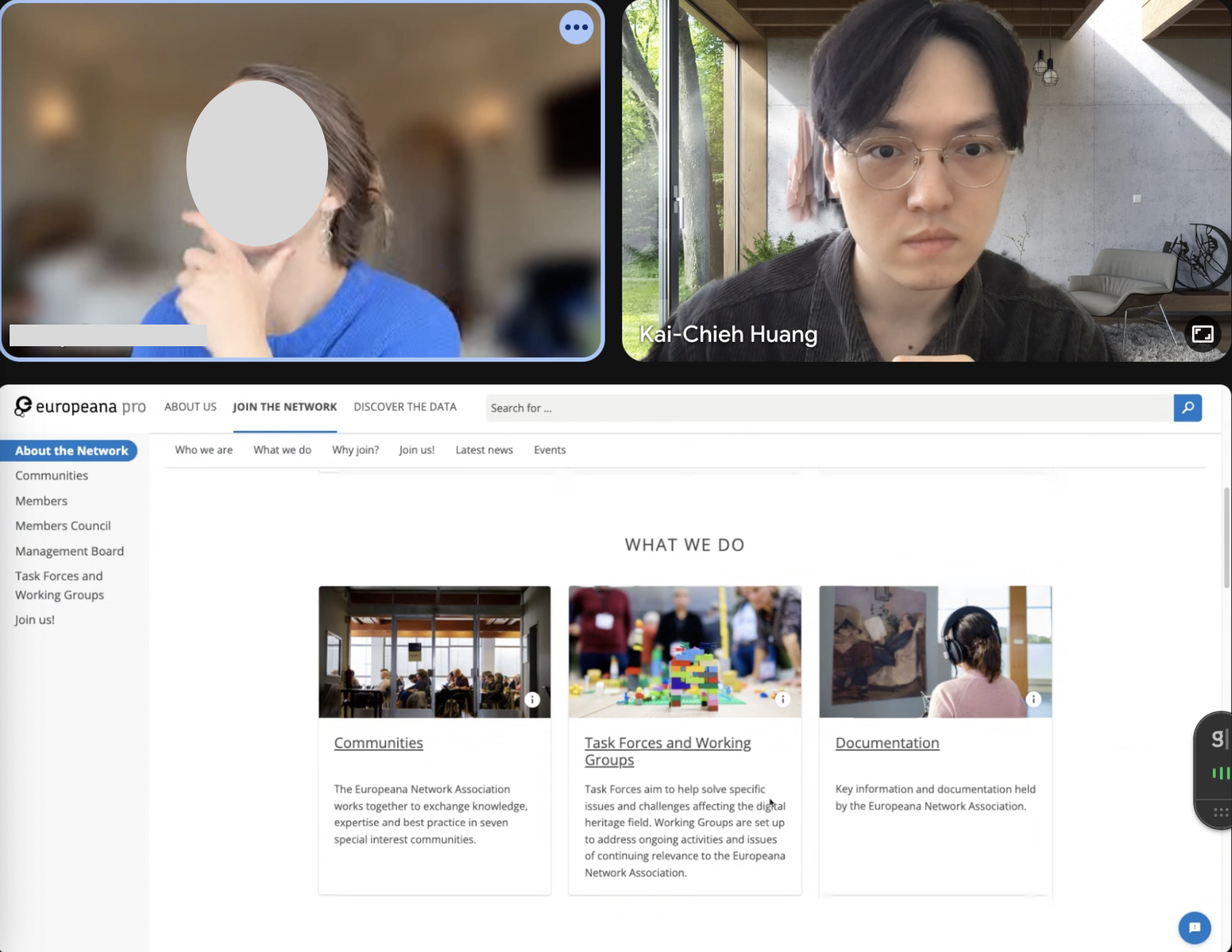Switch to the Why join? tab
This screenshot has width=1232, height=952.
(x=355, y=450)
